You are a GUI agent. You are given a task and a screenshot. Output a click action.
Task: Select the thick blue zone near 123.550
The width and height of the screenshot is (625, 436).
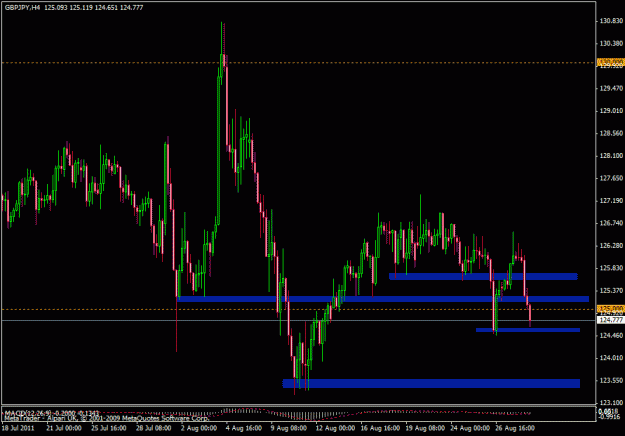coord(431,383)
